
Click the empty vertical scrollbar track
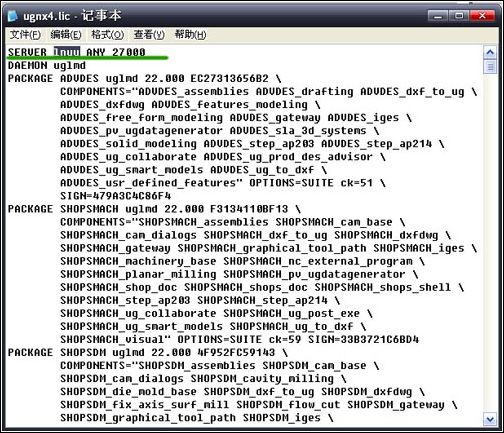(490, 243)
